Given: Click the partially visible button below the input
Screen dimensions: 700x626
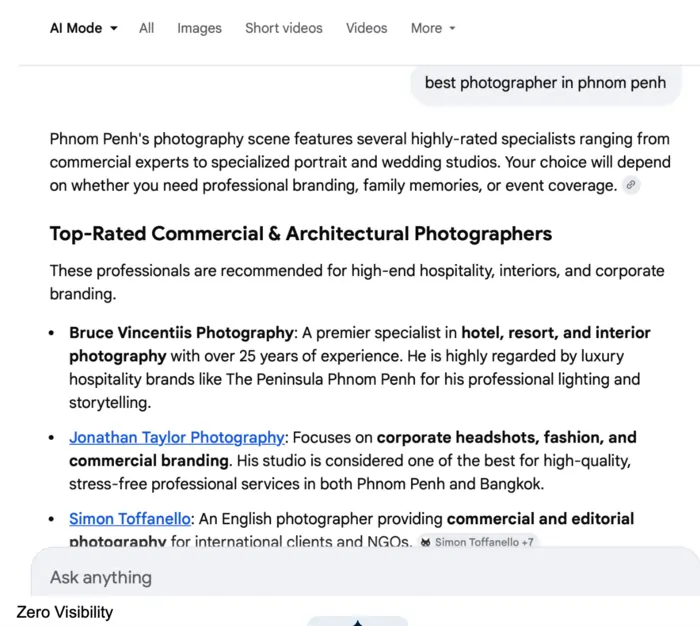Looking at the screenshot, I should (x=357, y=621).
